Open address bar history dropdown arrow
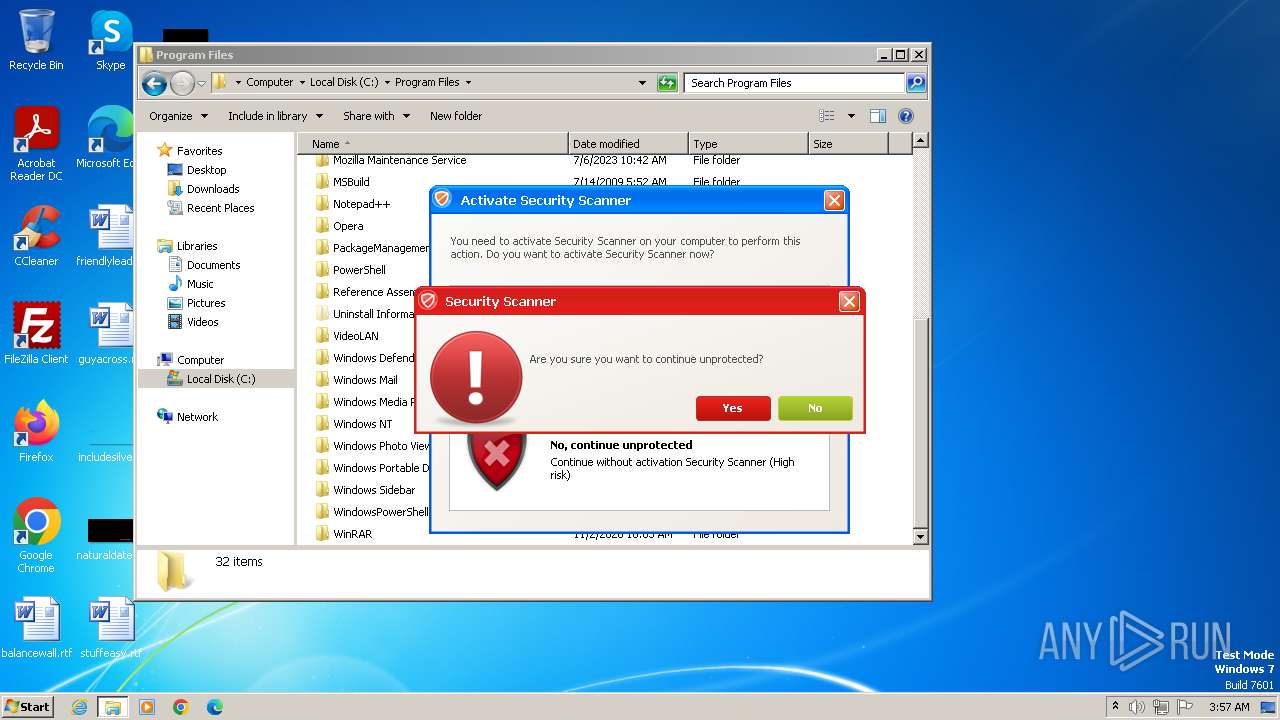Image resolution: width=1280 pixels, height=720 pixels. 642,83
